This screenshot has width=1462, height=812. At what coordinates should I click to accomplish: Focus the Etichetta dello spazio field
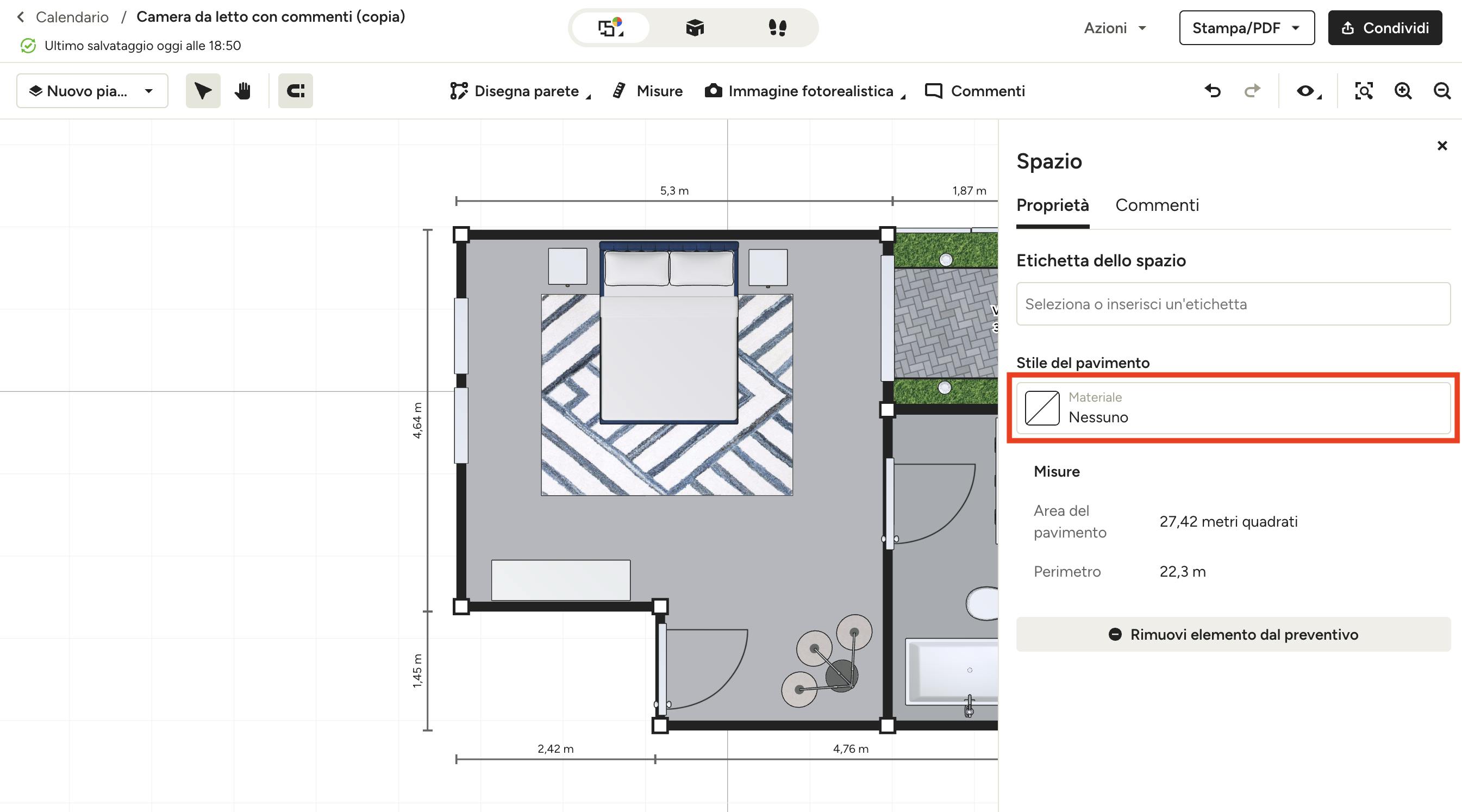coord(1233,304)
